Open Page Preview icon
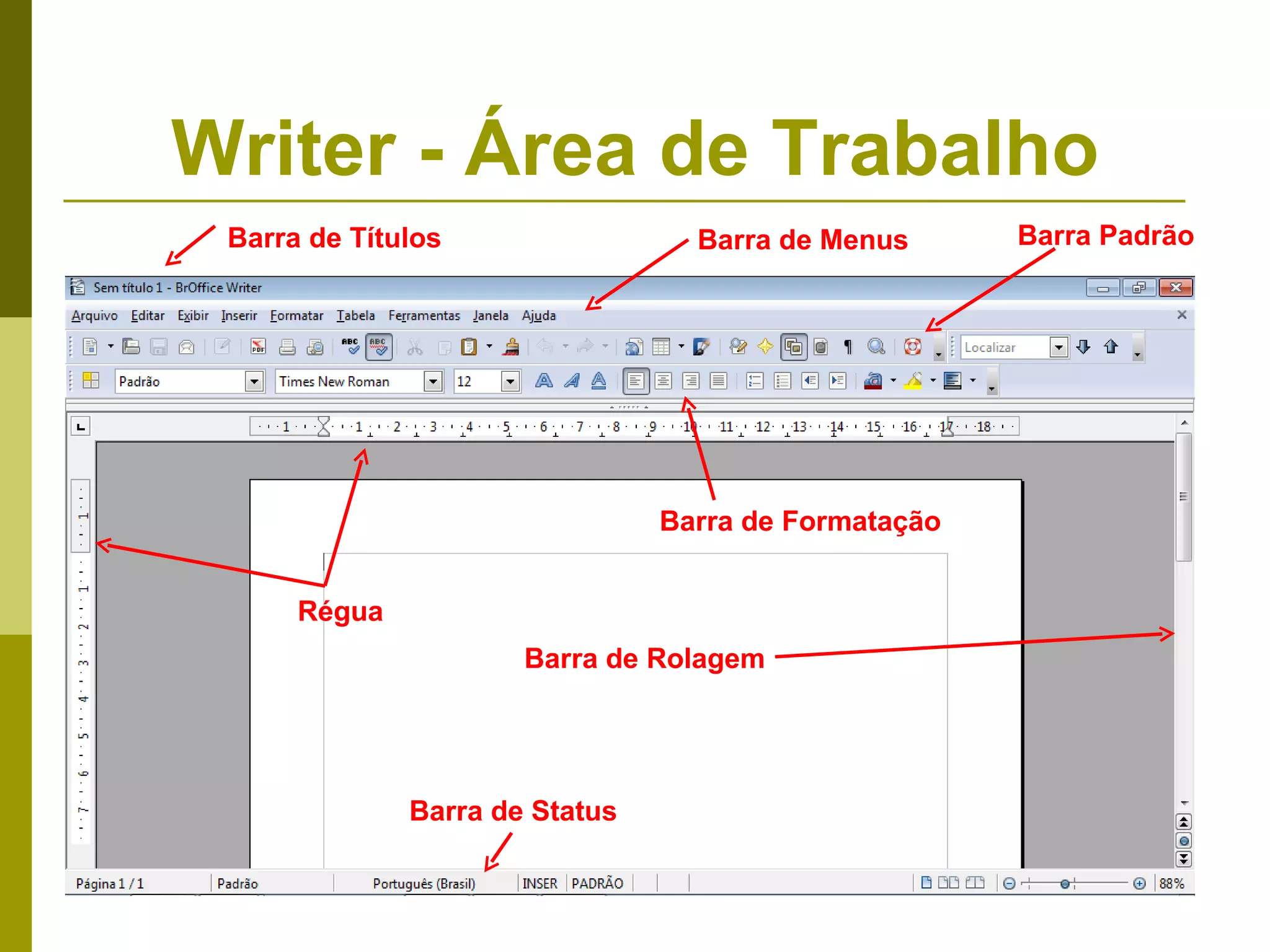Image resolution: width=1270 pixels, height=952 pixels. (x=315, y=346)
